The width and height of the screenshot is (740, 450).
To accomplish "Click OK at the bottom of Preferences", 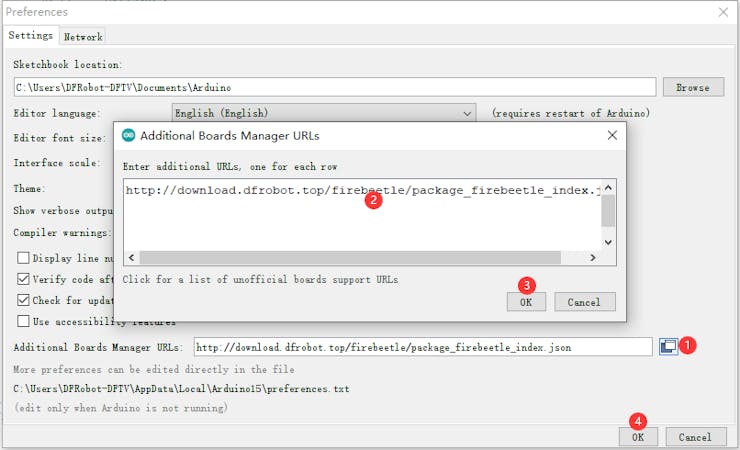I will pyautogui.click(x=638, y=437).
